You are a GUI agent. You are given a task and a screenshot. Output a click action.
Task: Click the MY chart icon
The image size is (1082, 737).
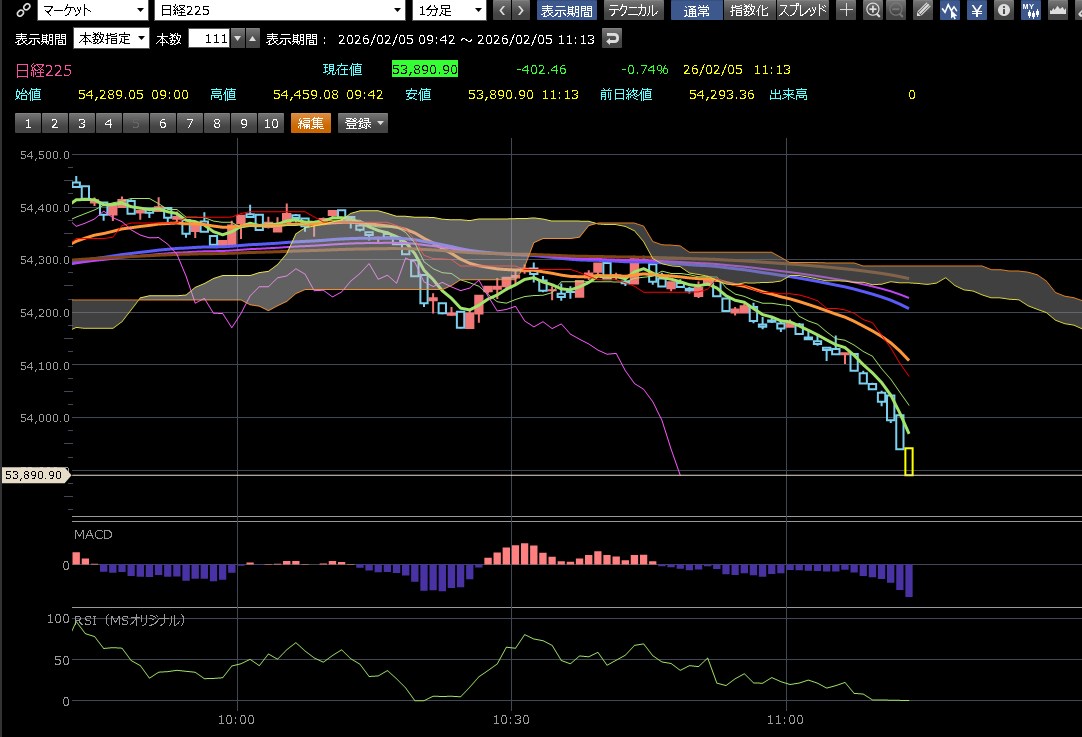coord(1030,11)
